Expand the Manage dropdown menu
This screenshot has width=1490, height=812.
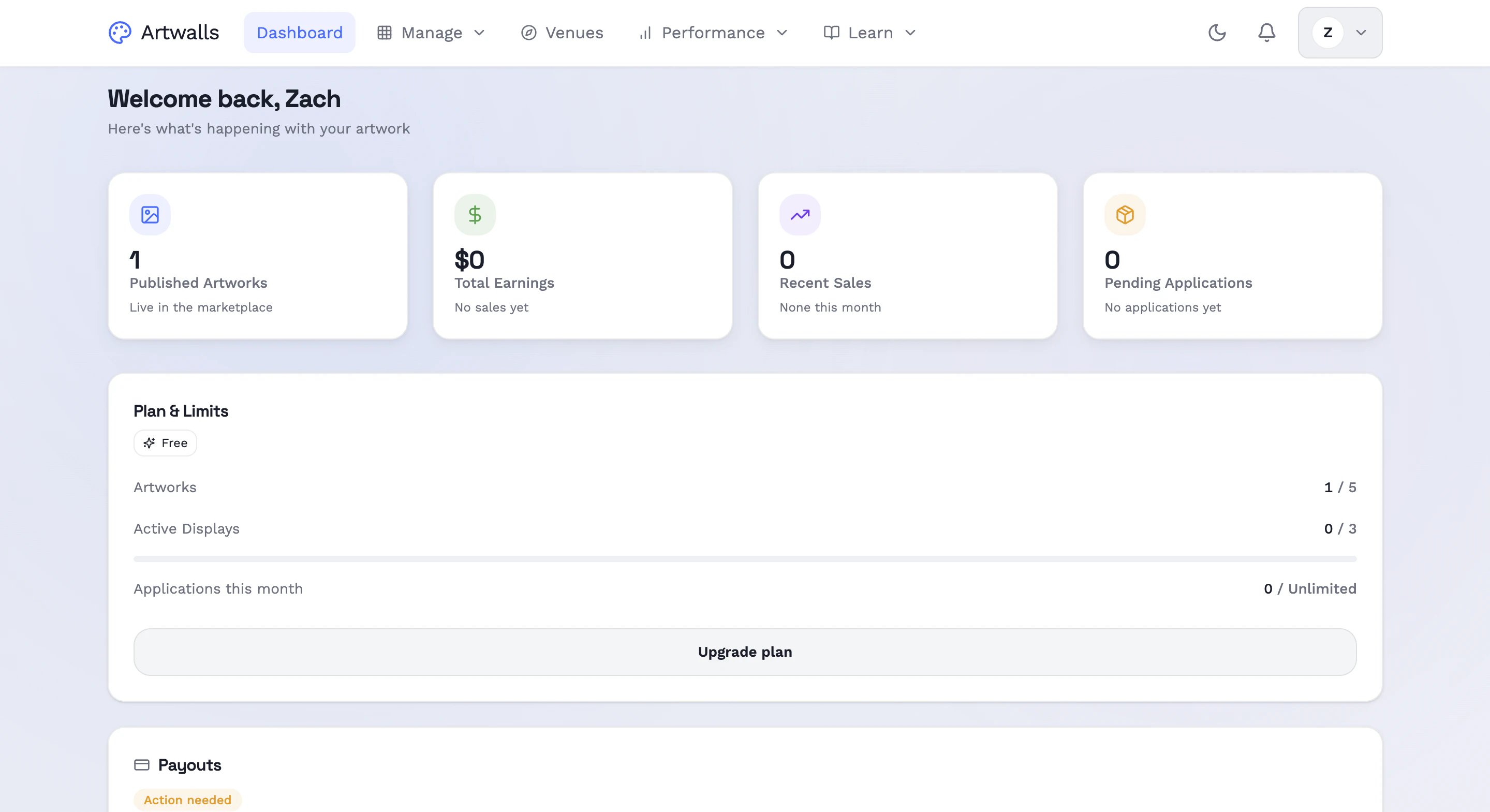tap(432, 33)
